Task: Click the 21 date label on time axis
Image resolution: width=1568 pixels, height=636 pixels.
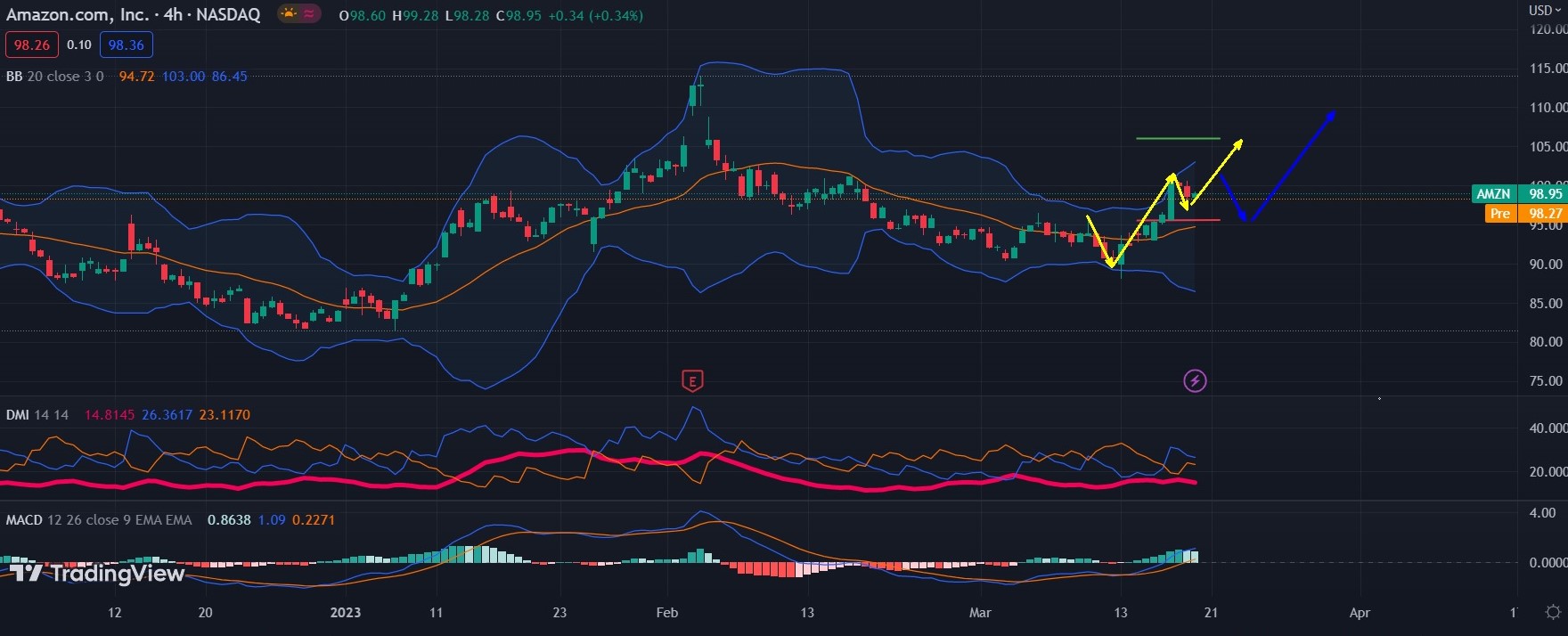Action: tap(1211, 613)
